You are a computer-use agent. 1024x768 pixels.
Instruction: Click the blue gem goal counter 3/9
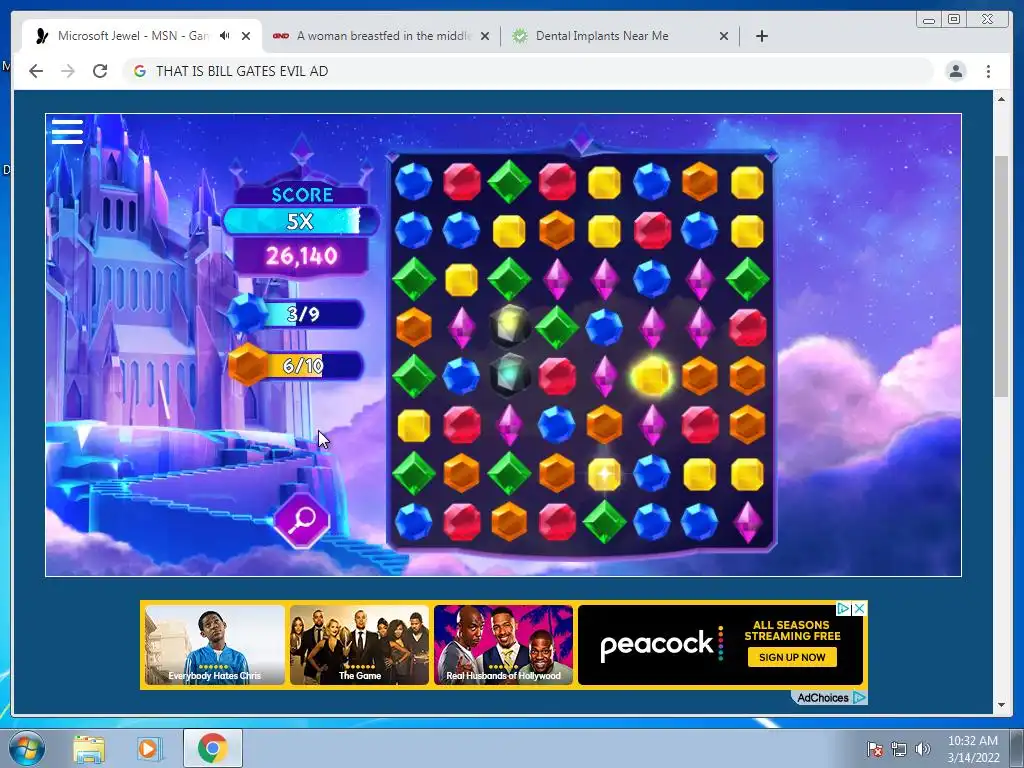pos(295,314)
